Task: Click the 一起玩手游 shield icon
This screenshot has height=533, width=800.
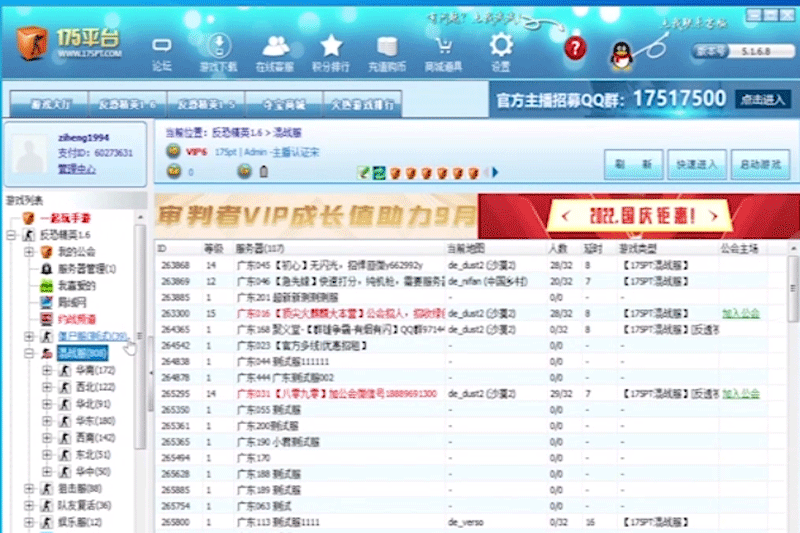Action: (x=28, y=218)
